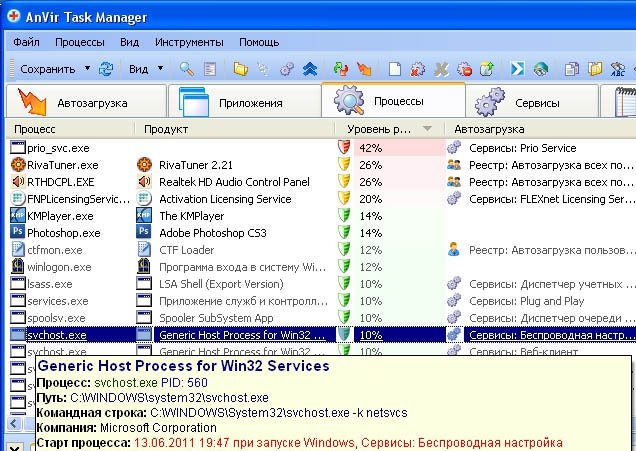This screenshot has width=636, height=451.
Task: Click the Вид toolbar button label
Action: (x=138, y=69)
